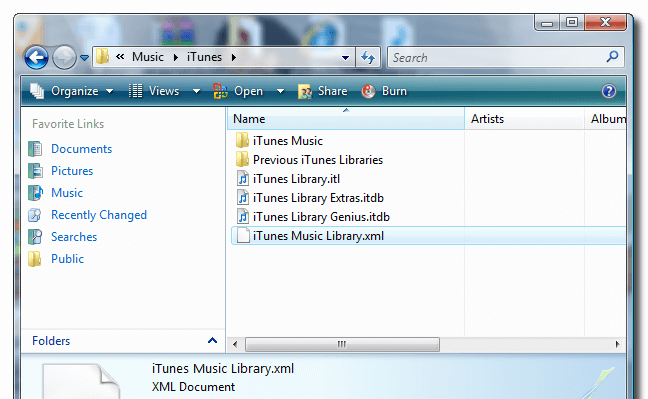The image size is (648, 399).
Task: Click the Music sidebar icon
Action: pyautogui.click(x=36, y=193)
